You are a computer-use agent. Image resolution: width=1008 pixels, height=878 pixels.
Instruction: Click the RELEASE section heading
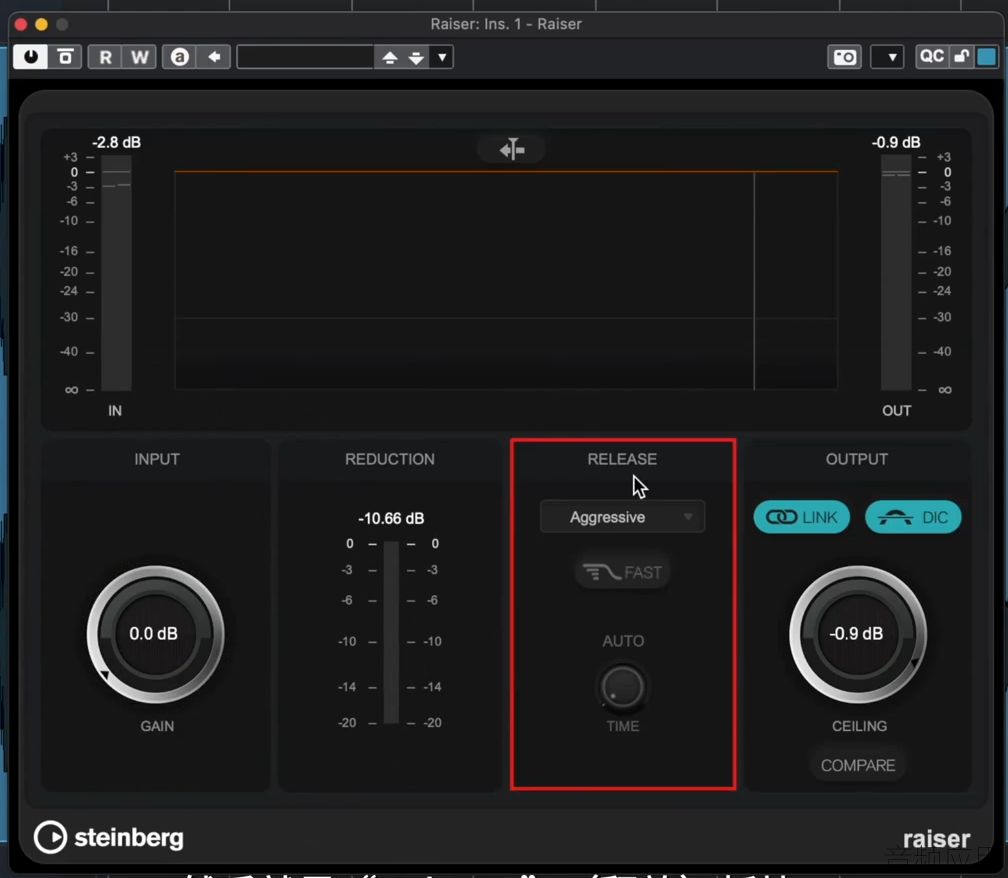(x=622, y=459)
